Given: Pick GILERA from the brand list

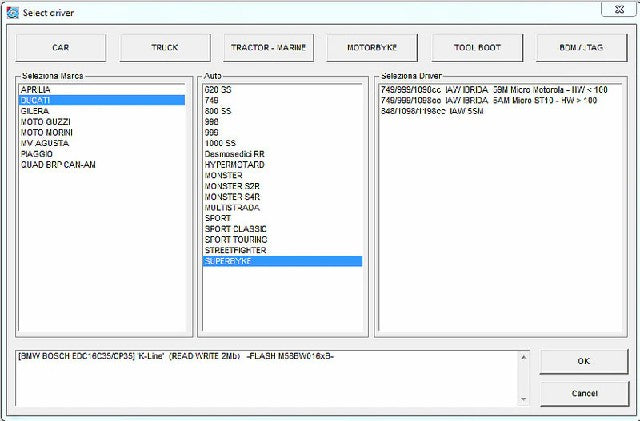Looking at the screenshot, I should tap(102, 111).
